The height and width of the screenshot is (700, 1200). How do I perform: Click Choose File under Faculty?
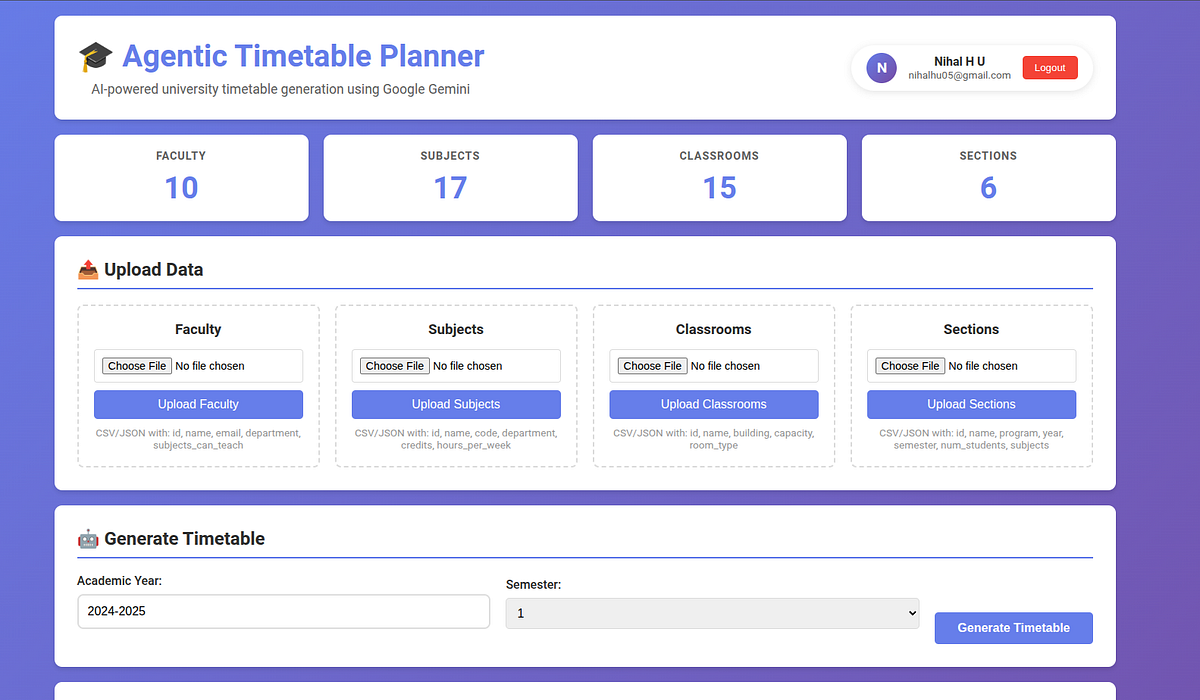(136, 365)
